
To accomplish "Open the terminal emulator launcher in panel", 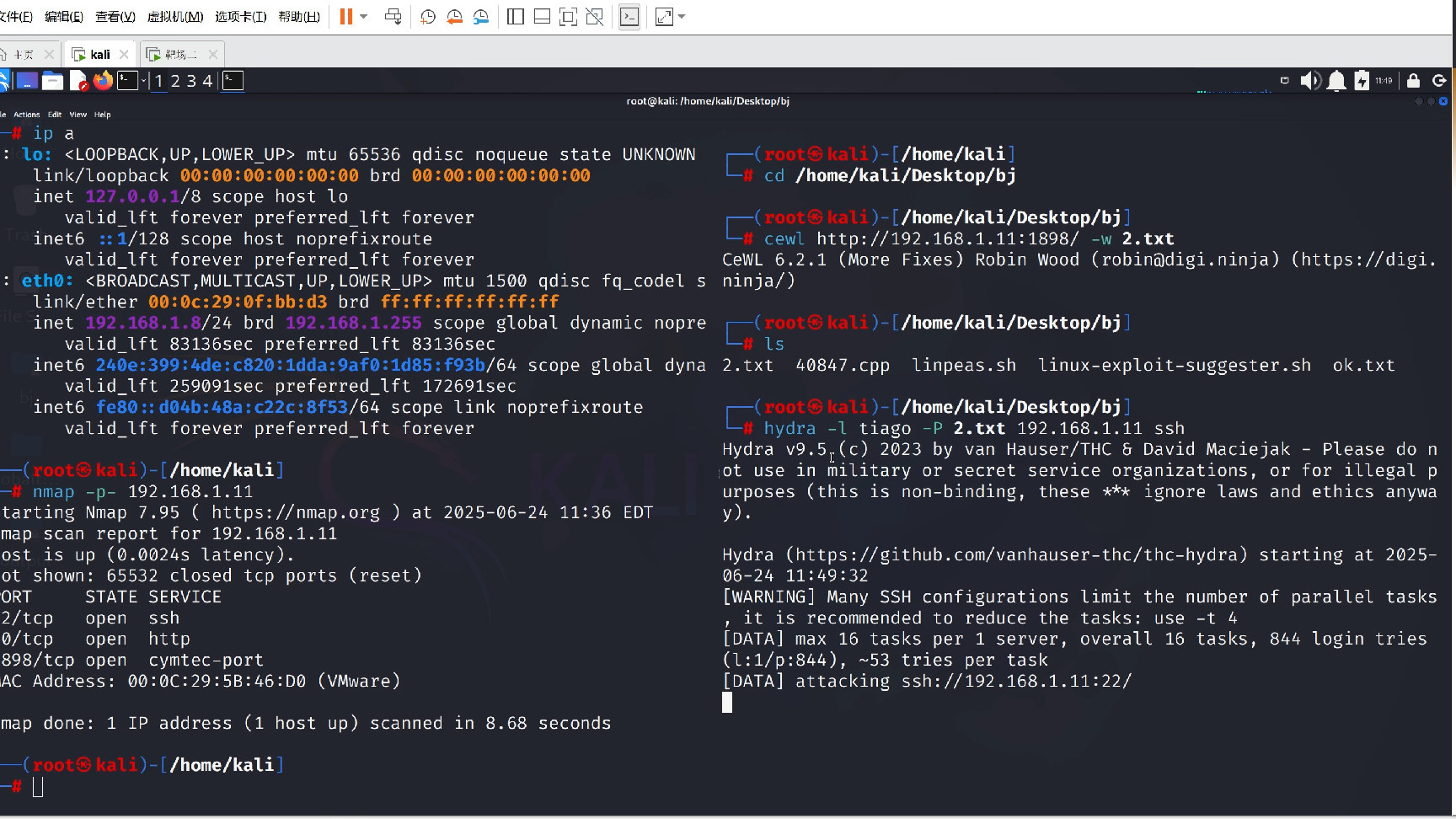I will click(127, 81).
